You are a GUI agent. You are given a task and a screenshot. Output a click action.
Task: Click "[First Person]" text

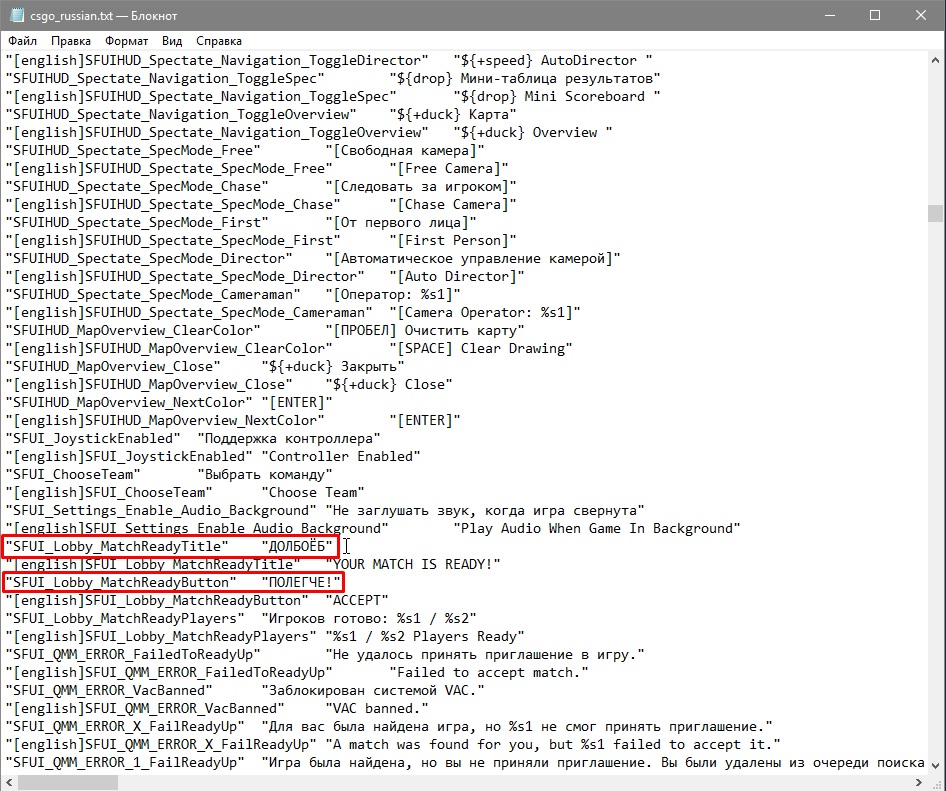tap(452, 241)
